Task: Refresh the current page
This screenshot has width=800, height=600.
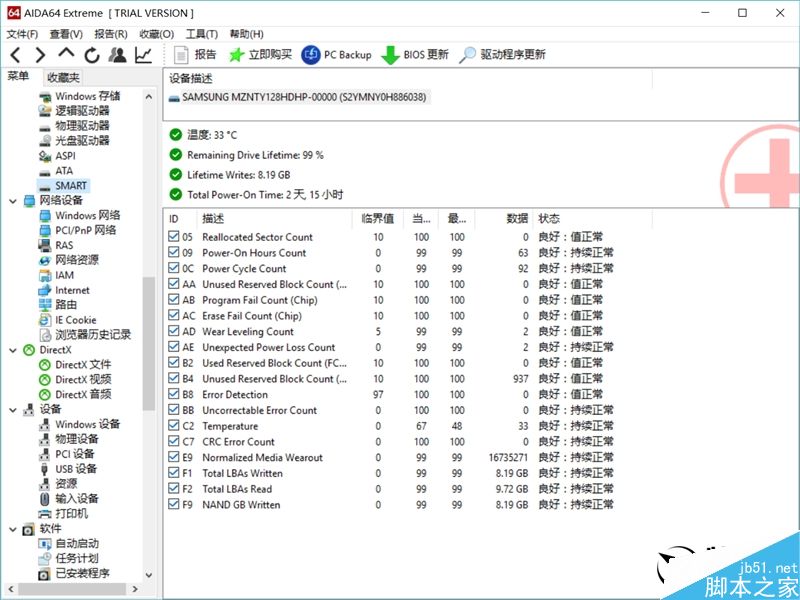Action: click(92, 55)
